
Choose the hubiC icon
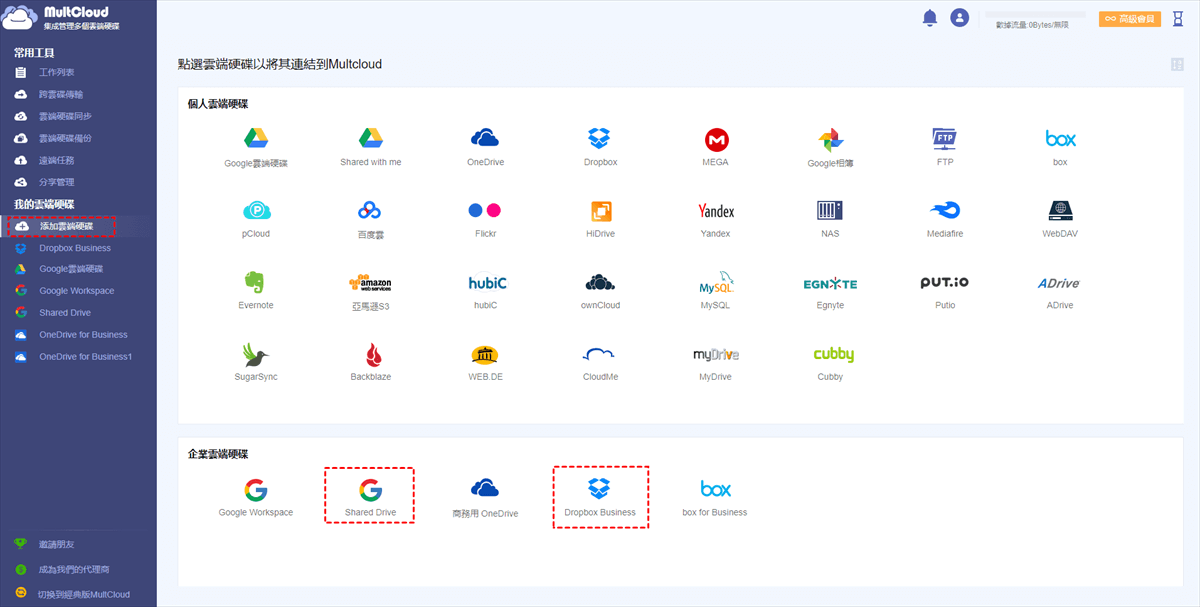(x=488, y=283)
